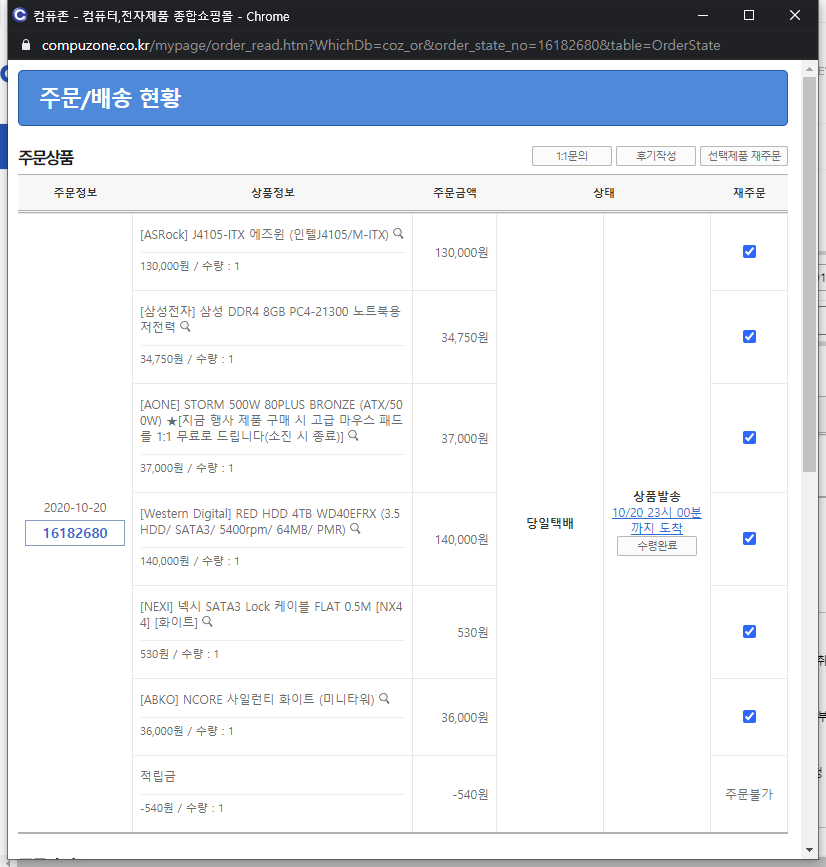Click magnifier icon beside ABKO NCORE case

click(384, 699)
